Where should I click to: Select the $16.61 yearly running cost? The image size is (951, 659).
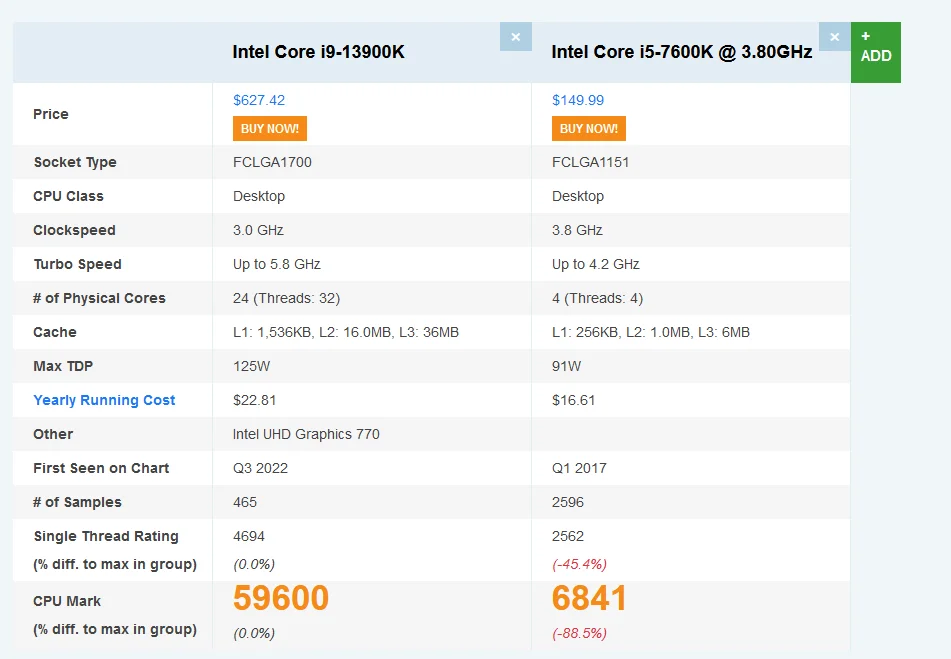tap(574, 400)
